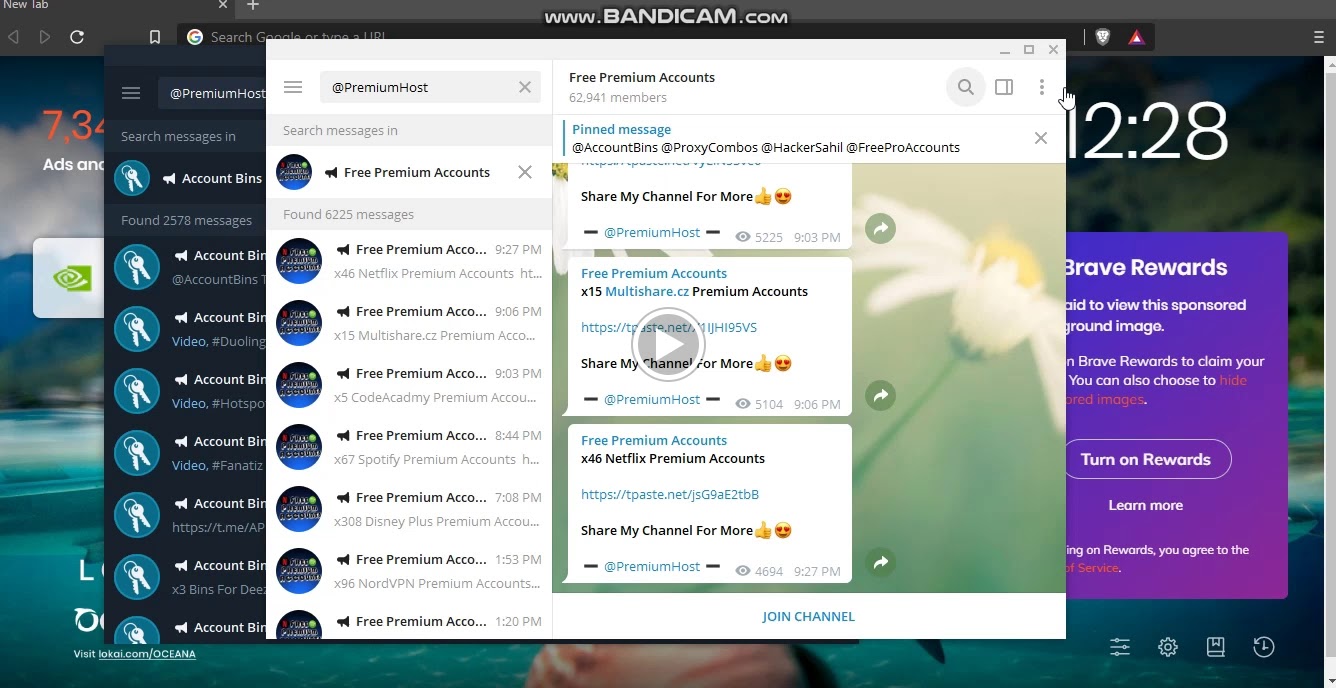Open Brave Shields lion icon
The image size is (1336, 688).
pos(1102,37)
